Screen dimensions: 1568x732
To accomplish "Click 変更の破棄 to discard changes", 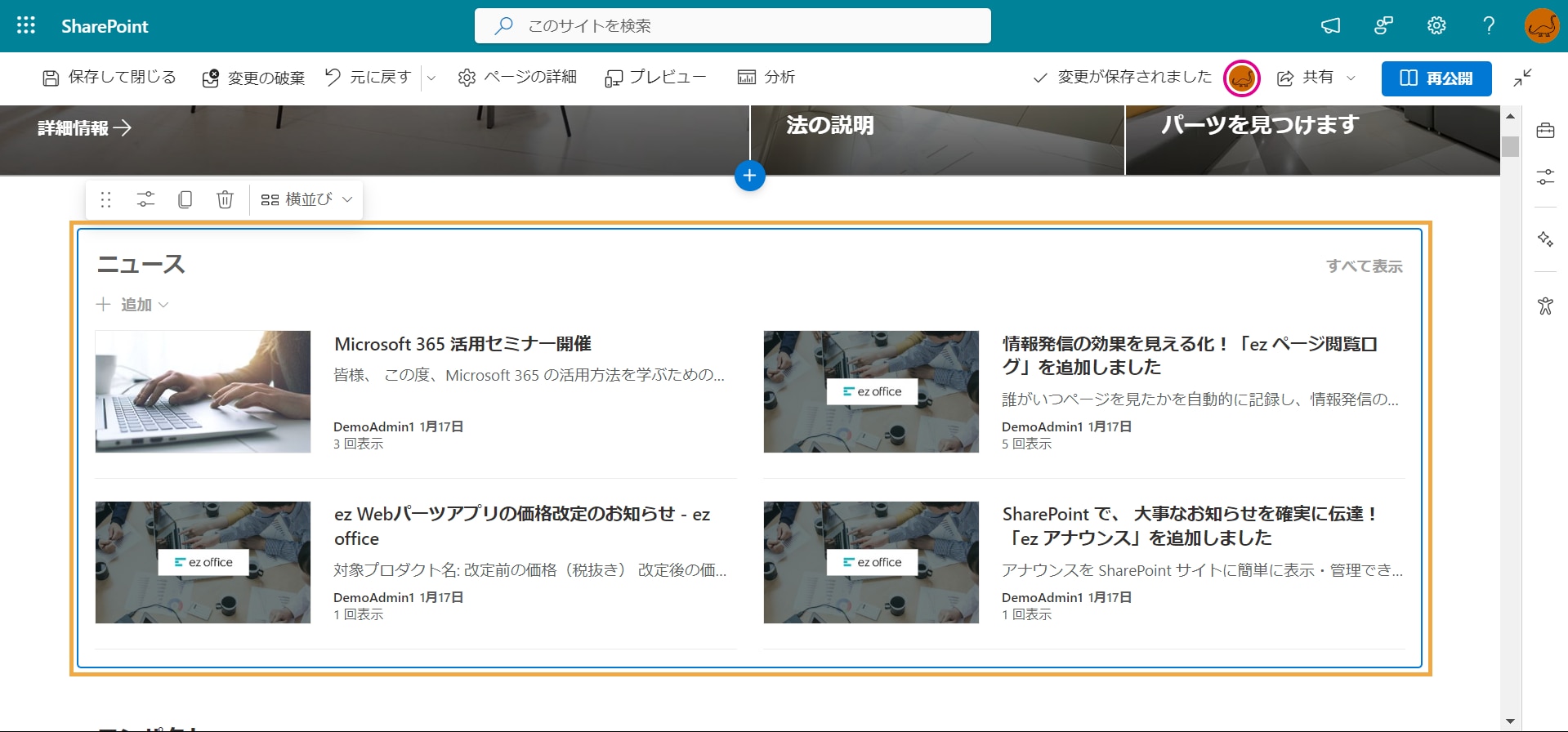I will (253, 78).
